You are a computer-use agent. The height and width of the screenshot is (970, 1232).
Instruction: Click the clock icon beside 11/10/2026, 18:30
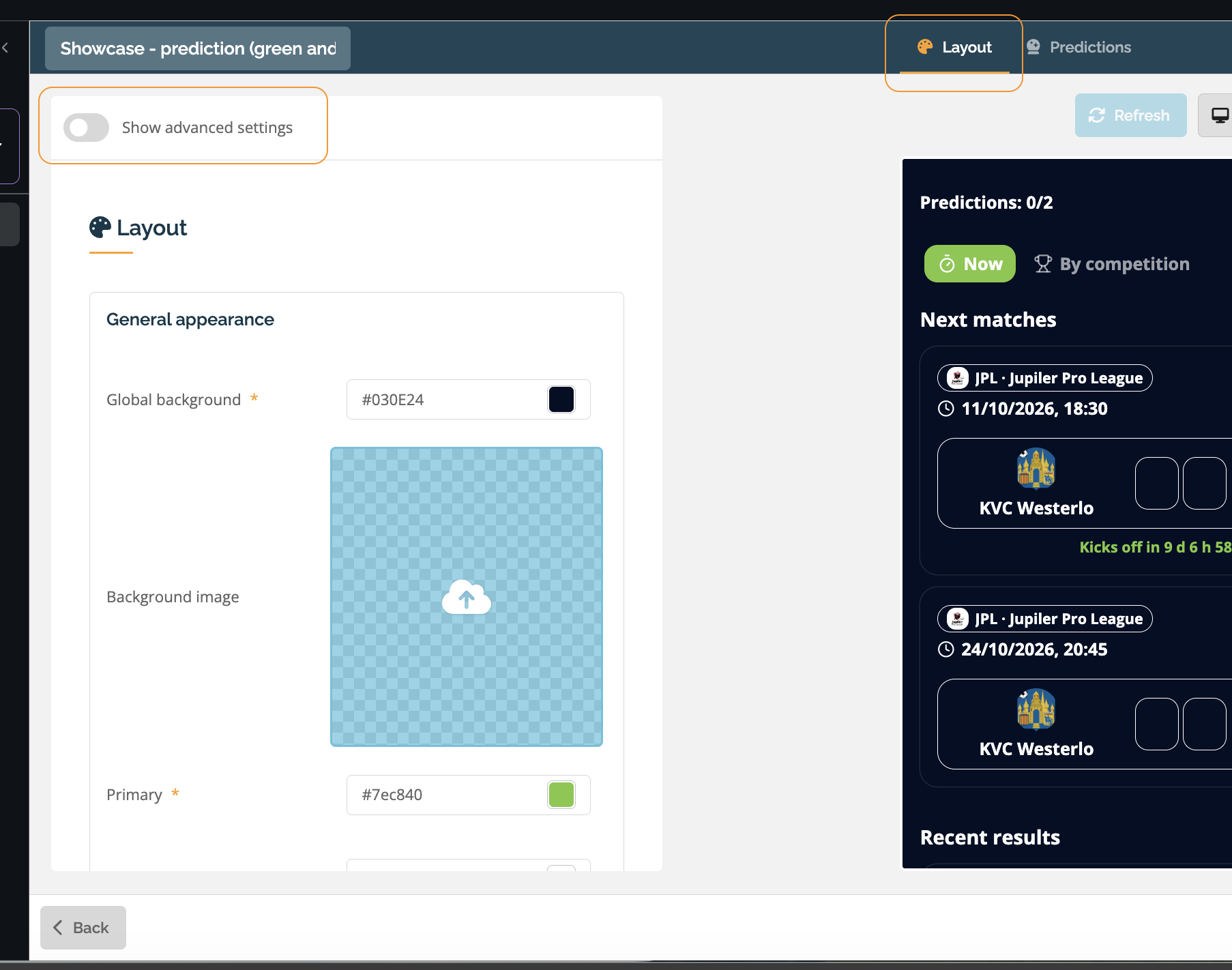946,409
